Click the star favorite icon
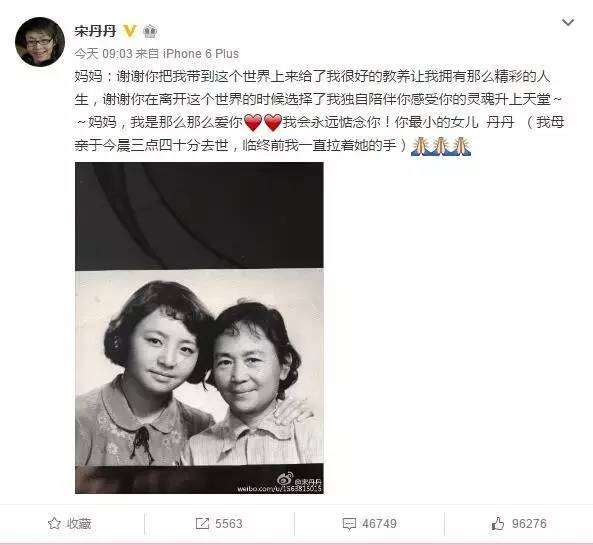The image size is (593, 545). tap(54, 523)
